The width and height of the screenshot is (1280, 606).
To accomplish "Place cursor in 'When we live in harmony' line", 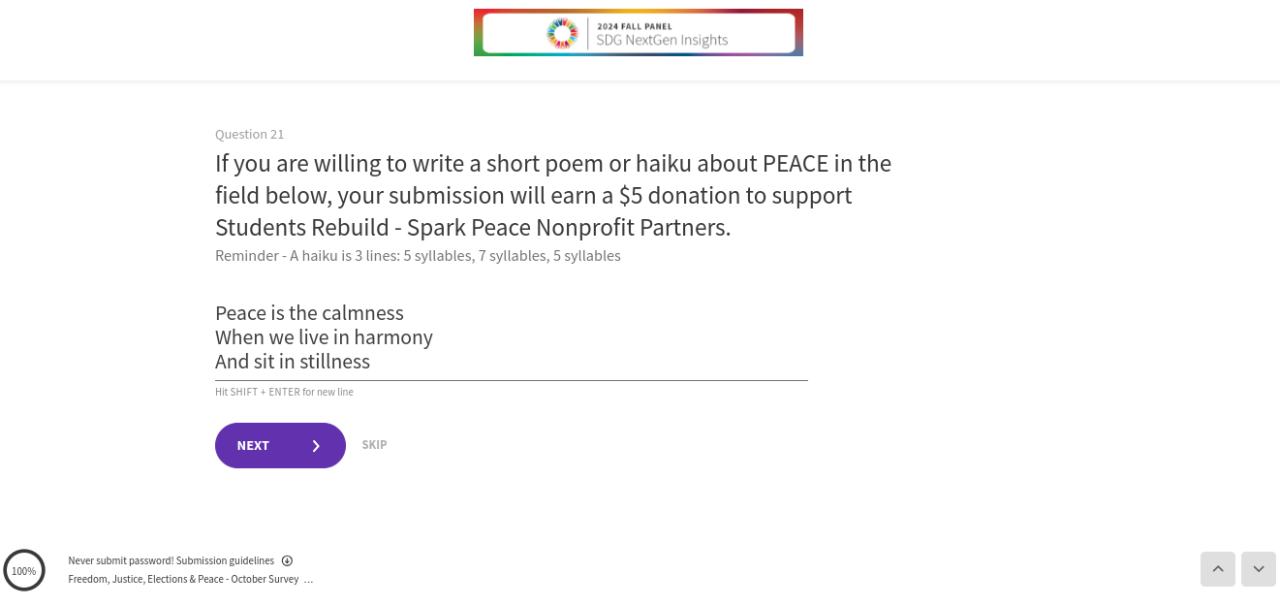I will (323, 337).
